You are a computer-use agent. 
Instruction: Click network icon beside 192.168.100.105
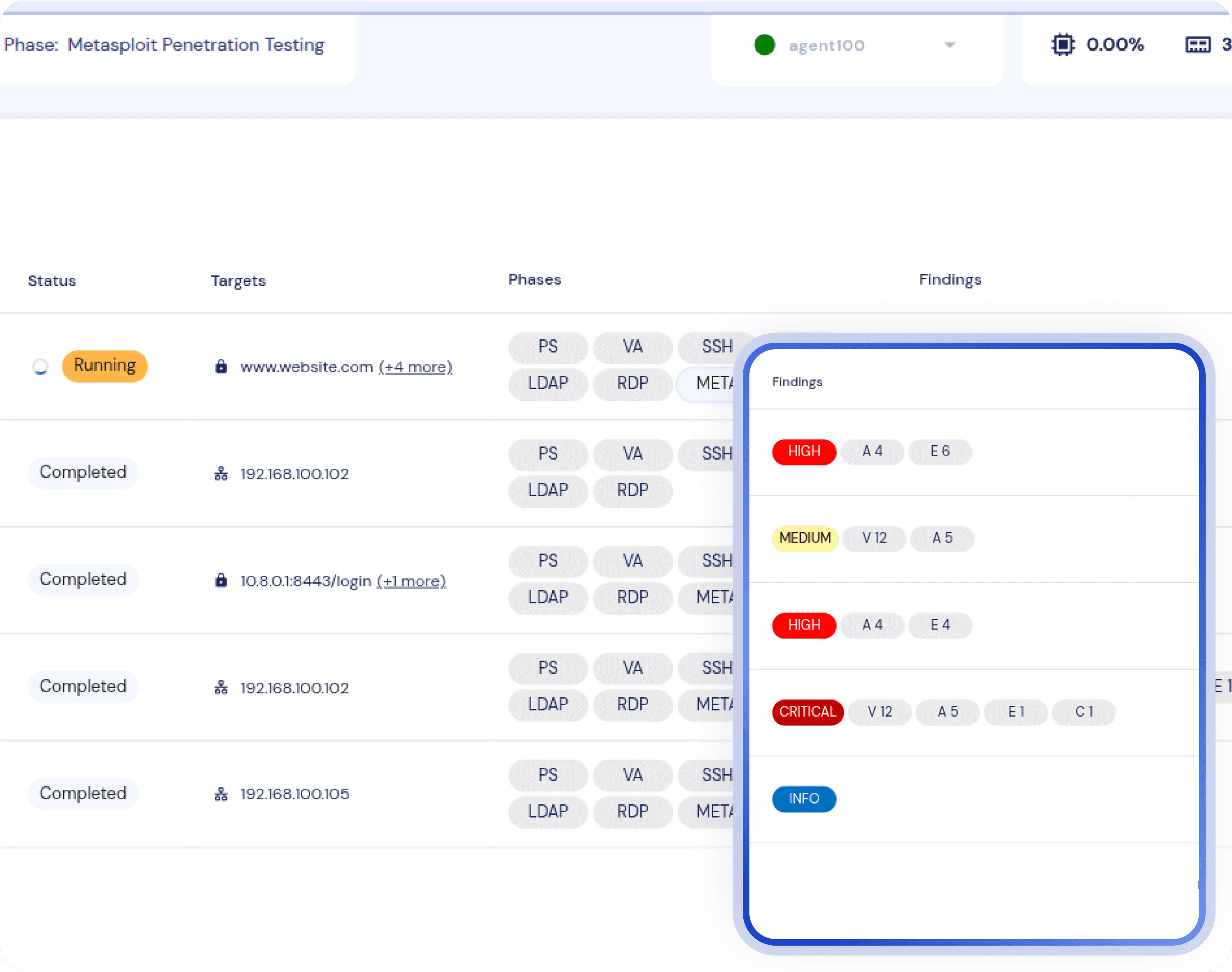pyautogui.click(x=221, y=794)
